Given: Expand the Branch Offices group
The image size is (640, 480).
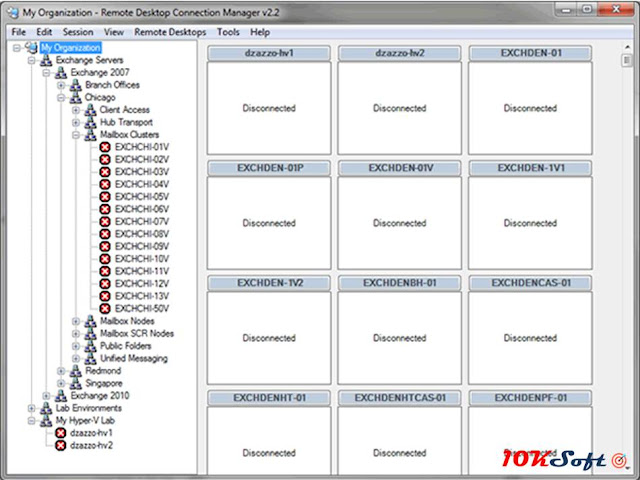Looking at the screenshot, I should click(x=61, y=85).
